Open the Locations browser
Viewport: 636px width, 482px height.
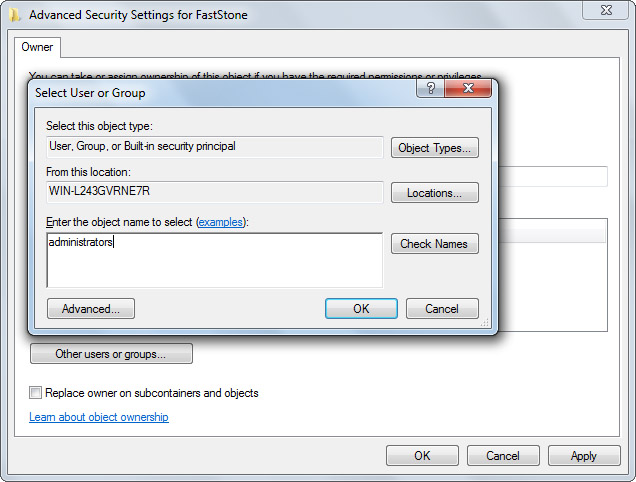(x=434, y=193)
